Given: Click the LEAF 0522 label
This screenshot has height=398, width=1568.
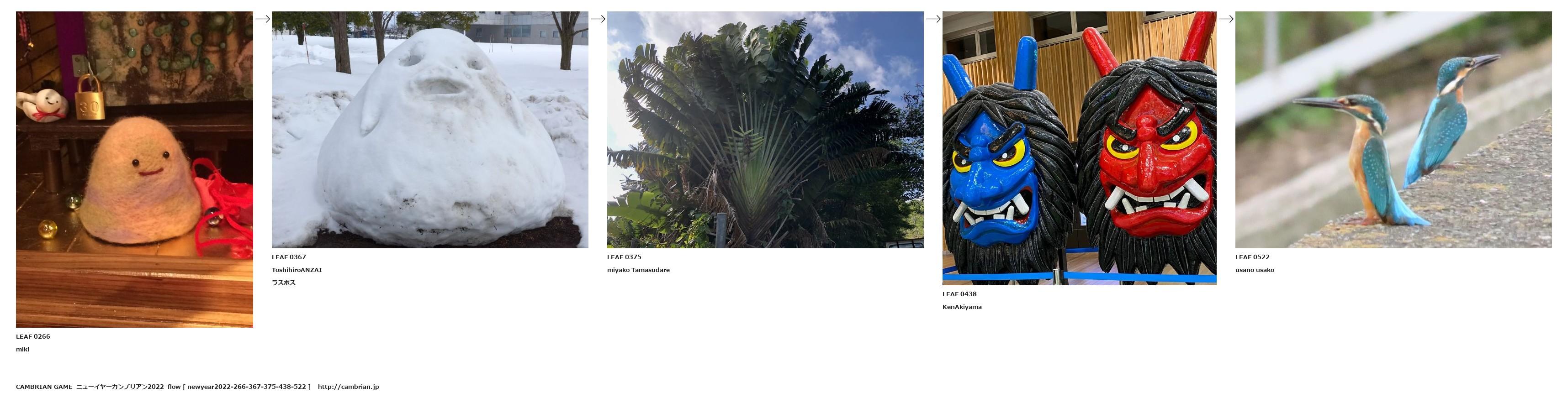Looking at the screenshot, I should point(1252,257).
